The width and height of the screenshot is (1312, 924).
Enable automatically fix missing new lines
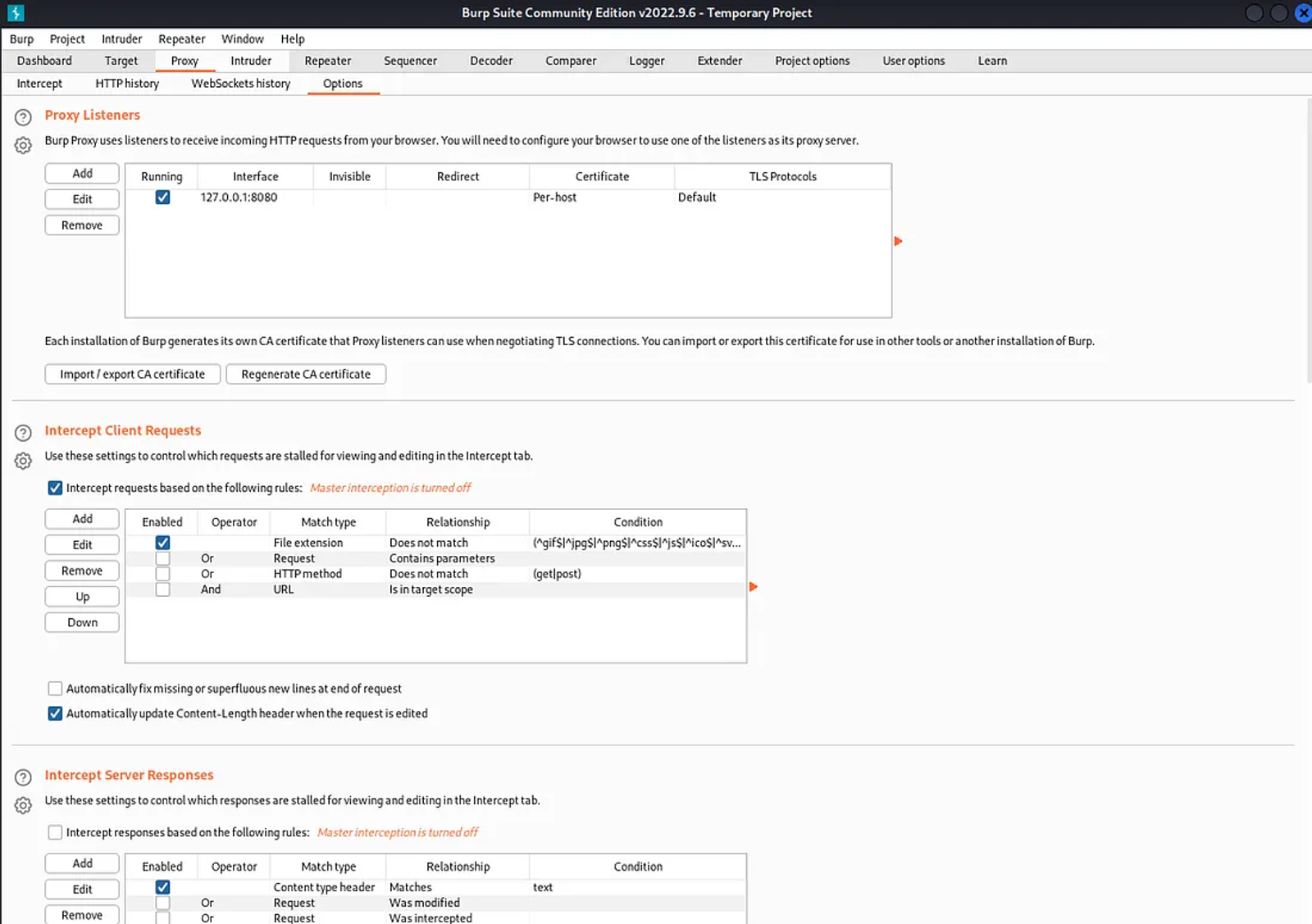(55, 689)
